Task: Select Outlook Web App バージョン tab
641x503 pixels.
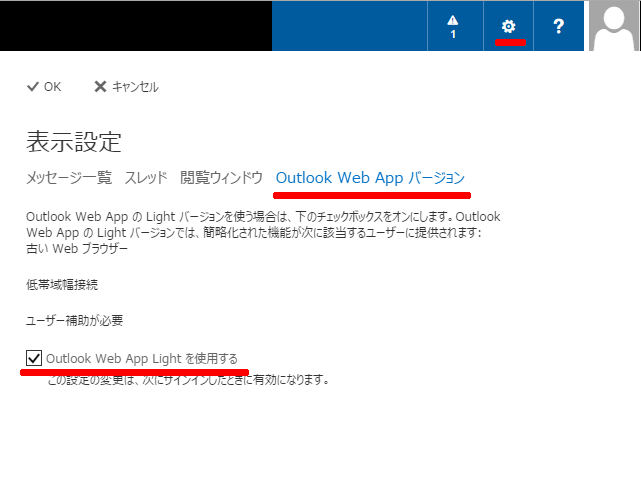Action: coord(370,178)
